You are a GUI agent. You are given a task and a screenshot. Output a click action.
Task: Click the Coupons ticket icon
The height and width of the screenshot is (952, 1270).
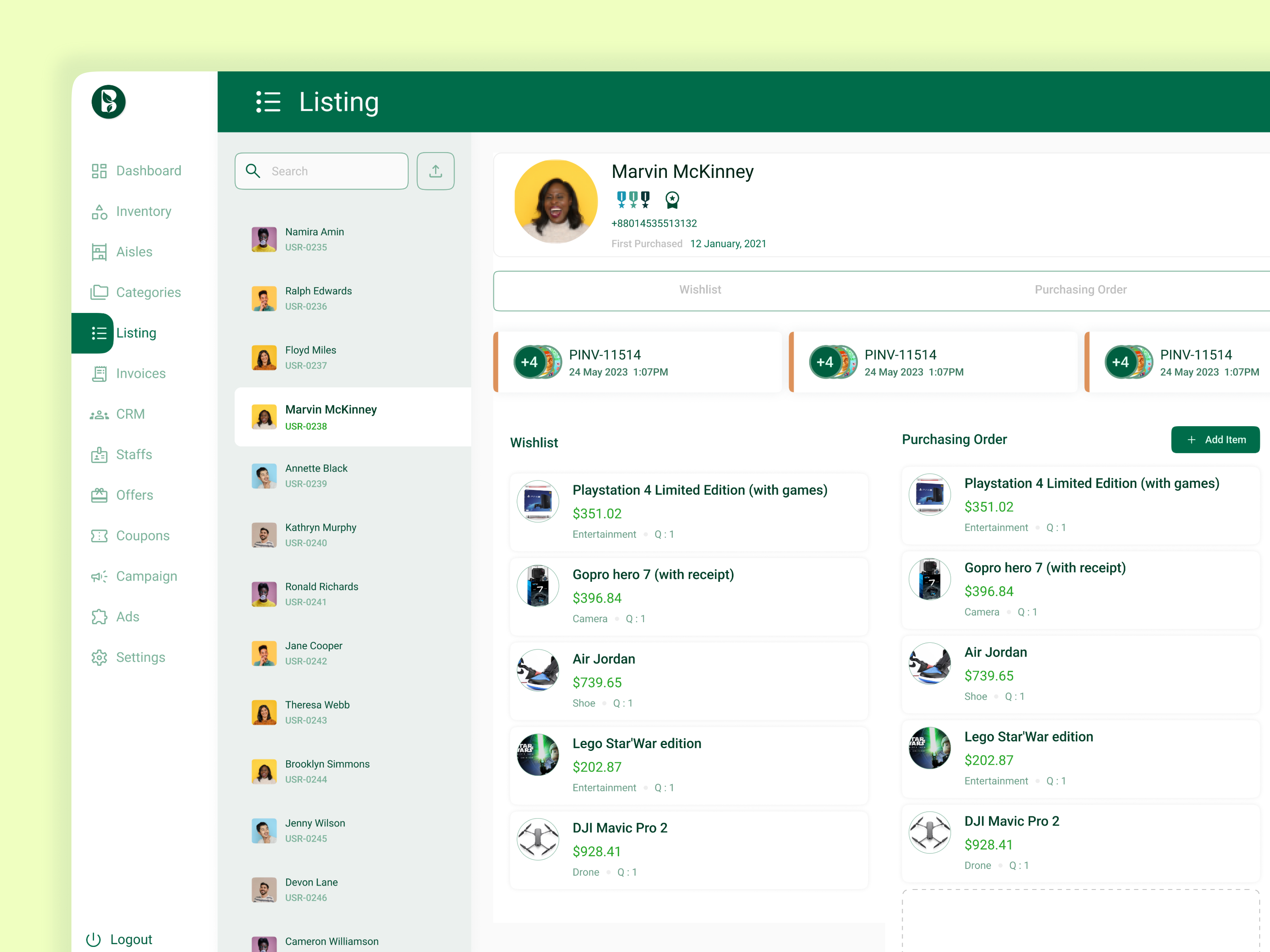pos(99,536)
